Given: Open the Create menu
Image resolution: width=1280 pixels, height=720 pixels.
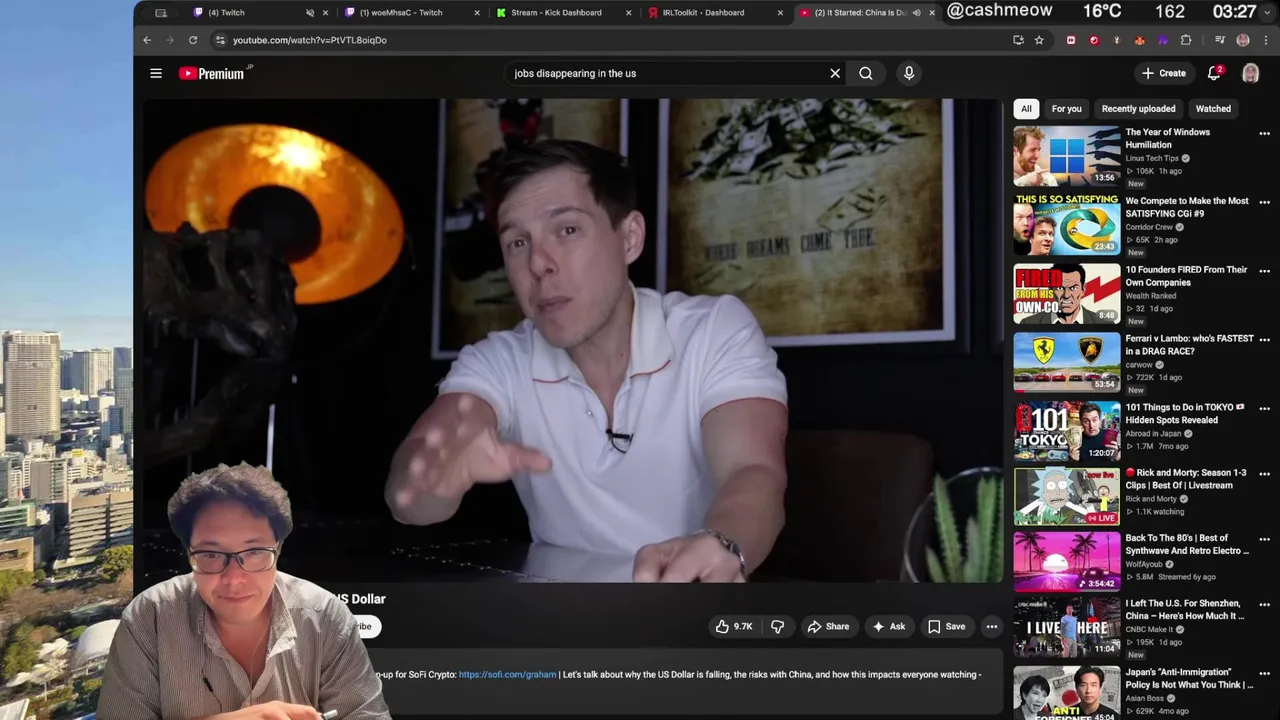Looking at the screenshot, I should (x=1164, y=73).
